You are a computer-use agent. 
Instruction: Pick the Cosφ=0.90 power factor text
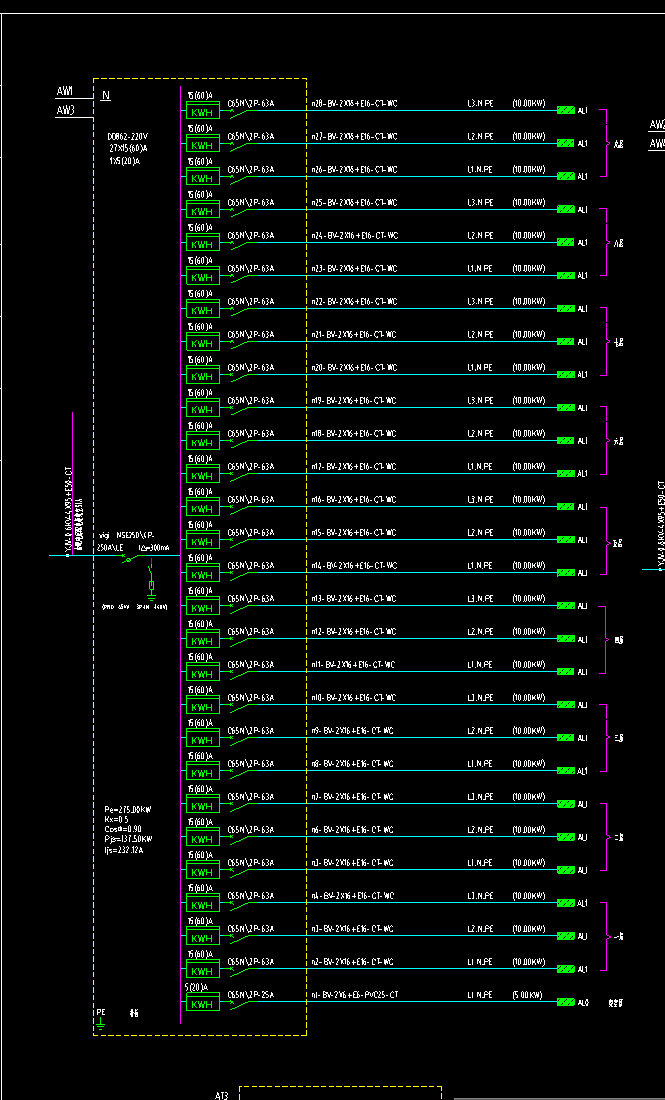pyautogui.click(x=123, y=829)
